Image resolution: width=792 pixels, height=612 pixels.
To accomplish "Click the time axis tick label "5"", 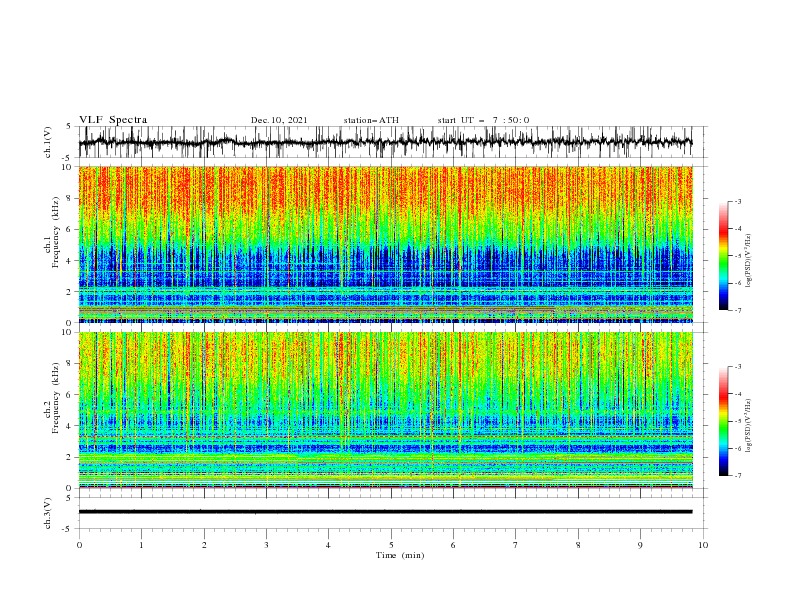I will 391,545.
